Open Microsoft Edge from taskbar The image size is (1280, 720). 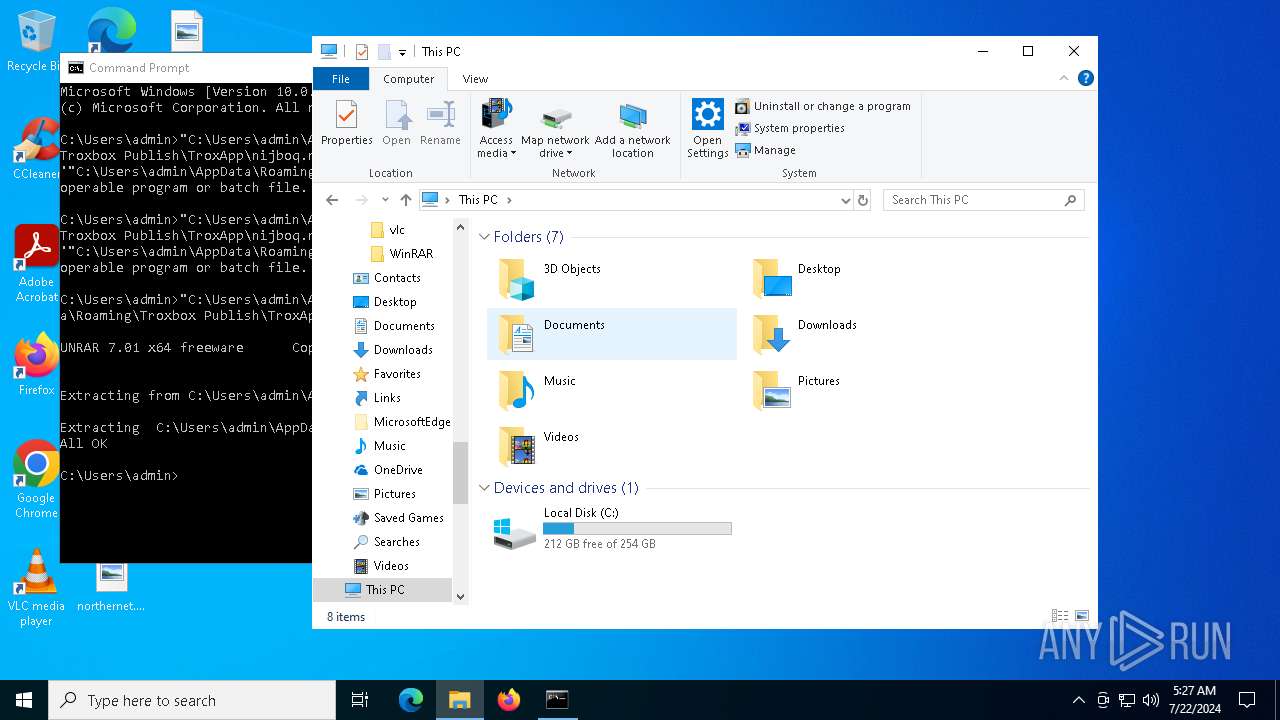(x=411, y=700)
